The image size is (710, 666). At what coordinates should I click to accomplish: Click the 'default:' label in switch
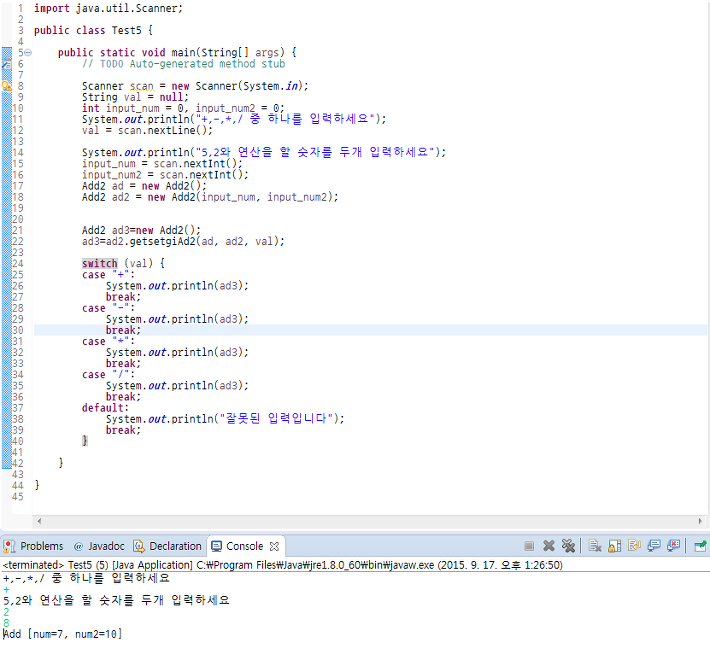105,408
